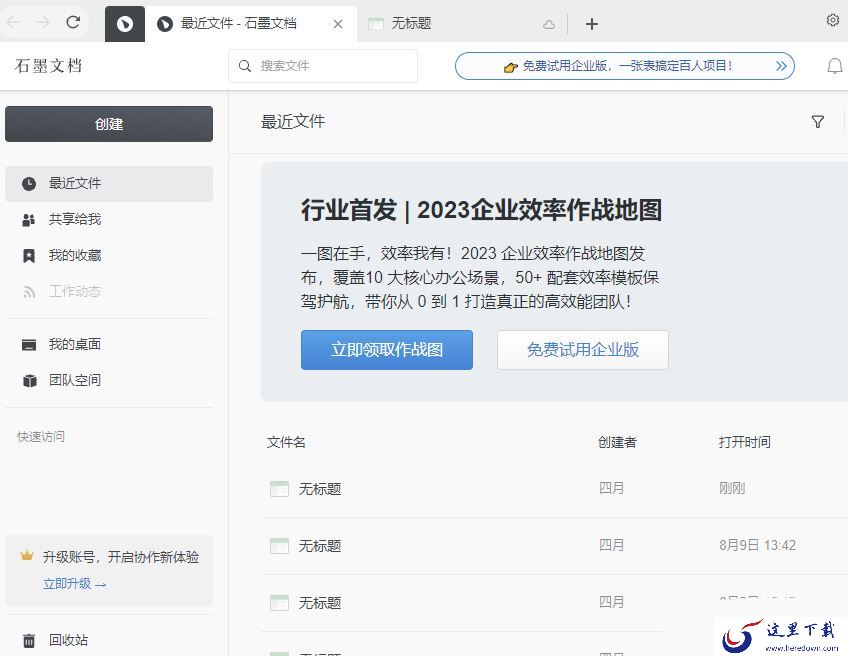This screenshot has height=656, width=848.
Task: Click the 快速访问 section label
Action: point(41,436)
